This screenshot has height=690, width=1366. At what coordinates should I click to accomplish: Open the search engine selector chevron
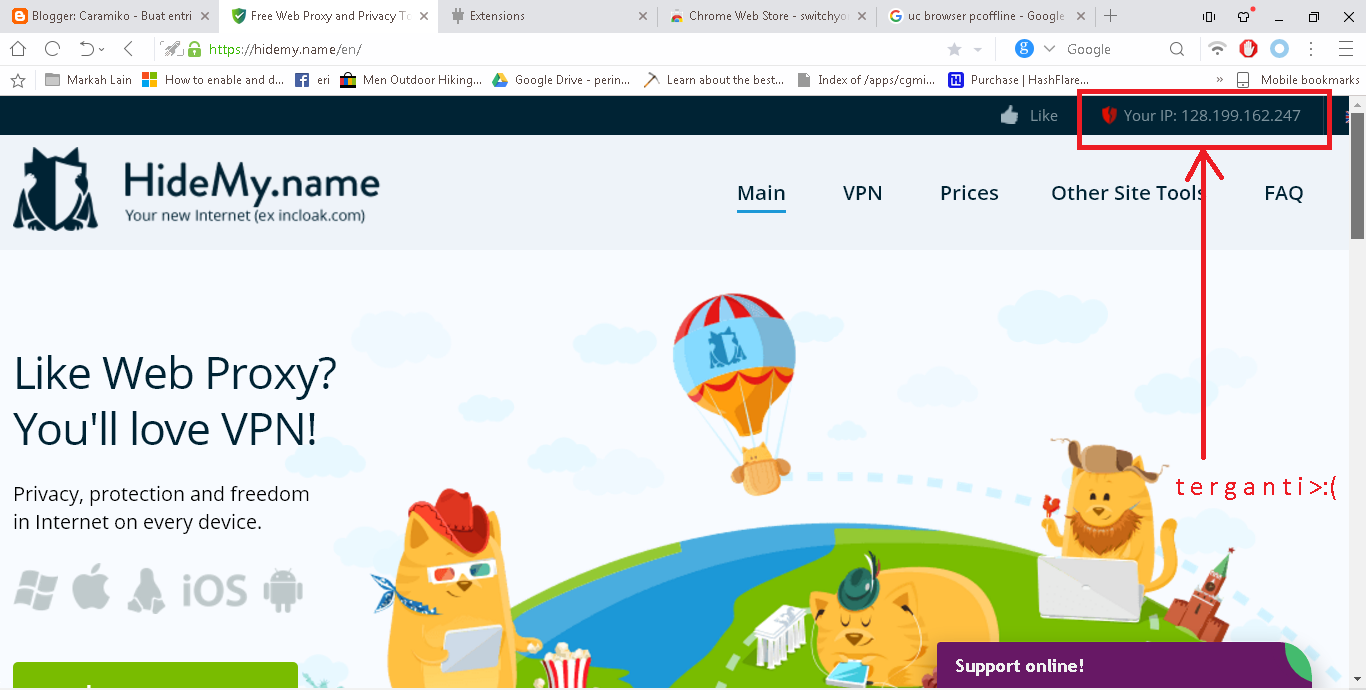pyautogui.click(x=1049, y=49)
